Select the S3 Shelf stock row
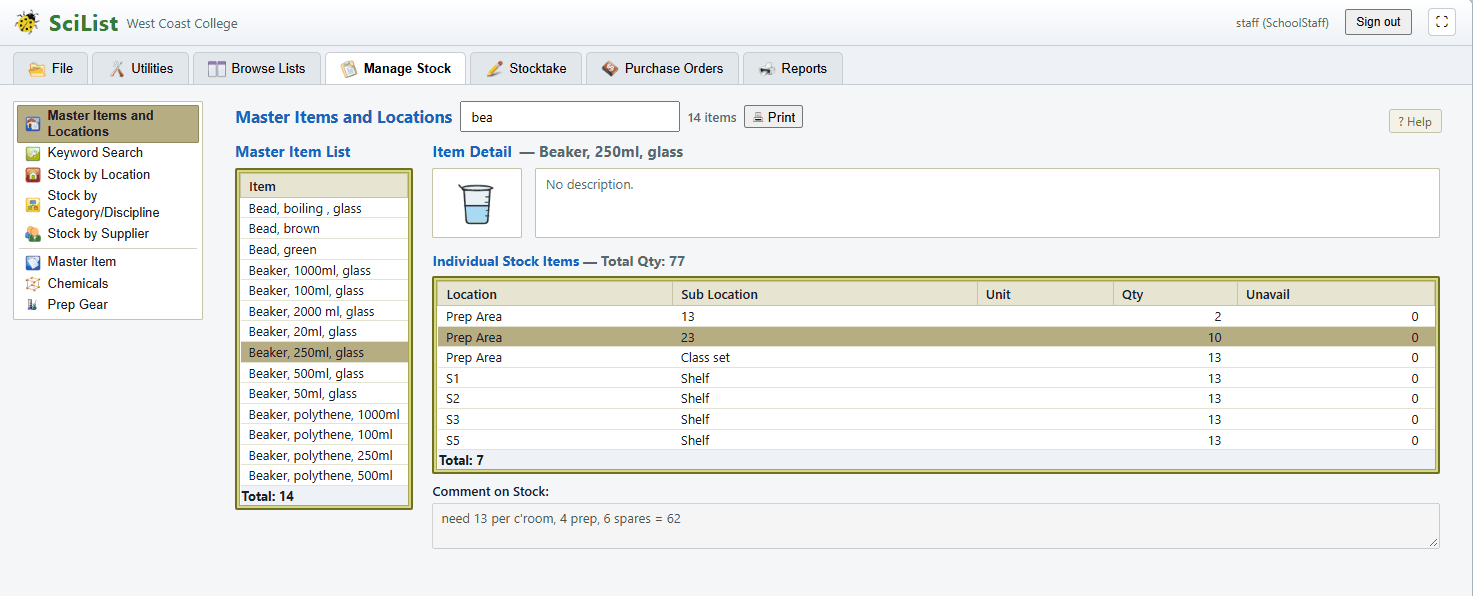The height and width of the screenshot is (596, 1473). (x=936, y=419)
